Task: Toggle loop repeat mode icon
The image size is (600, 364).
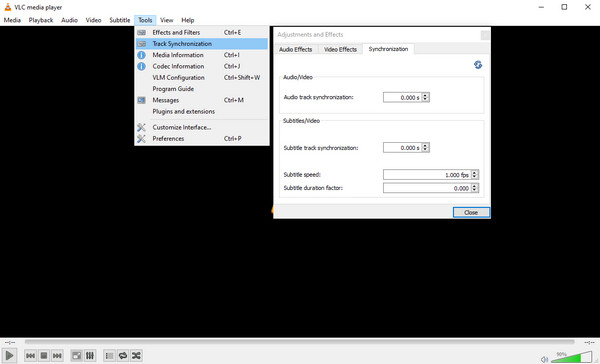Action: 123,356
